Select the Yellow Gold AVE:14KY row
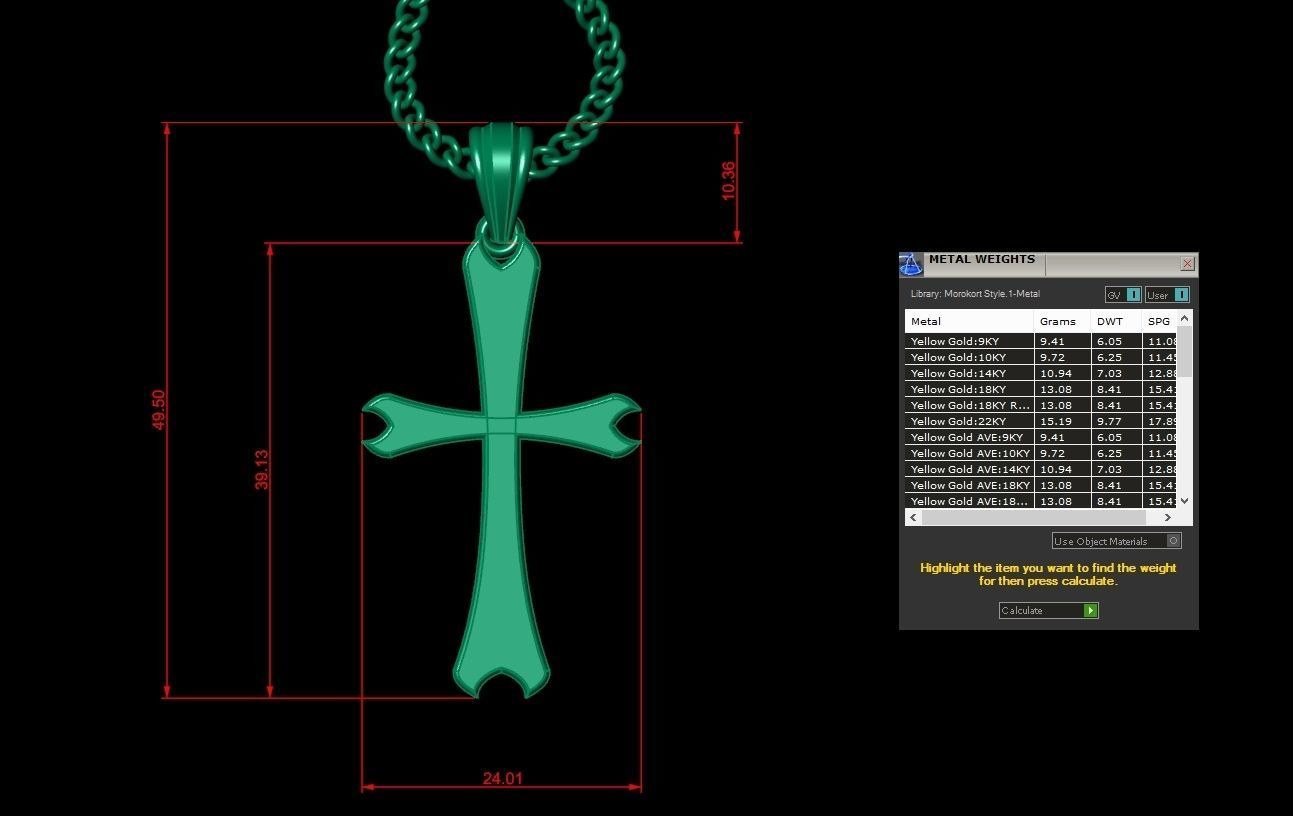 (x=1040, y=469)
